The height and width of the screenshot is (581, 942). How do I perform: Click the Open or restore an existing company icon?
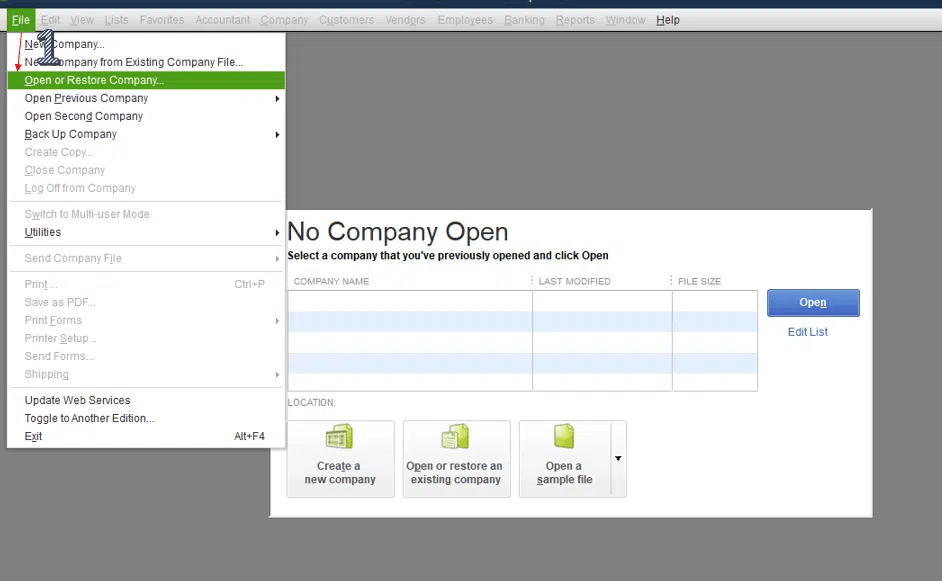[x=457, y=458]
